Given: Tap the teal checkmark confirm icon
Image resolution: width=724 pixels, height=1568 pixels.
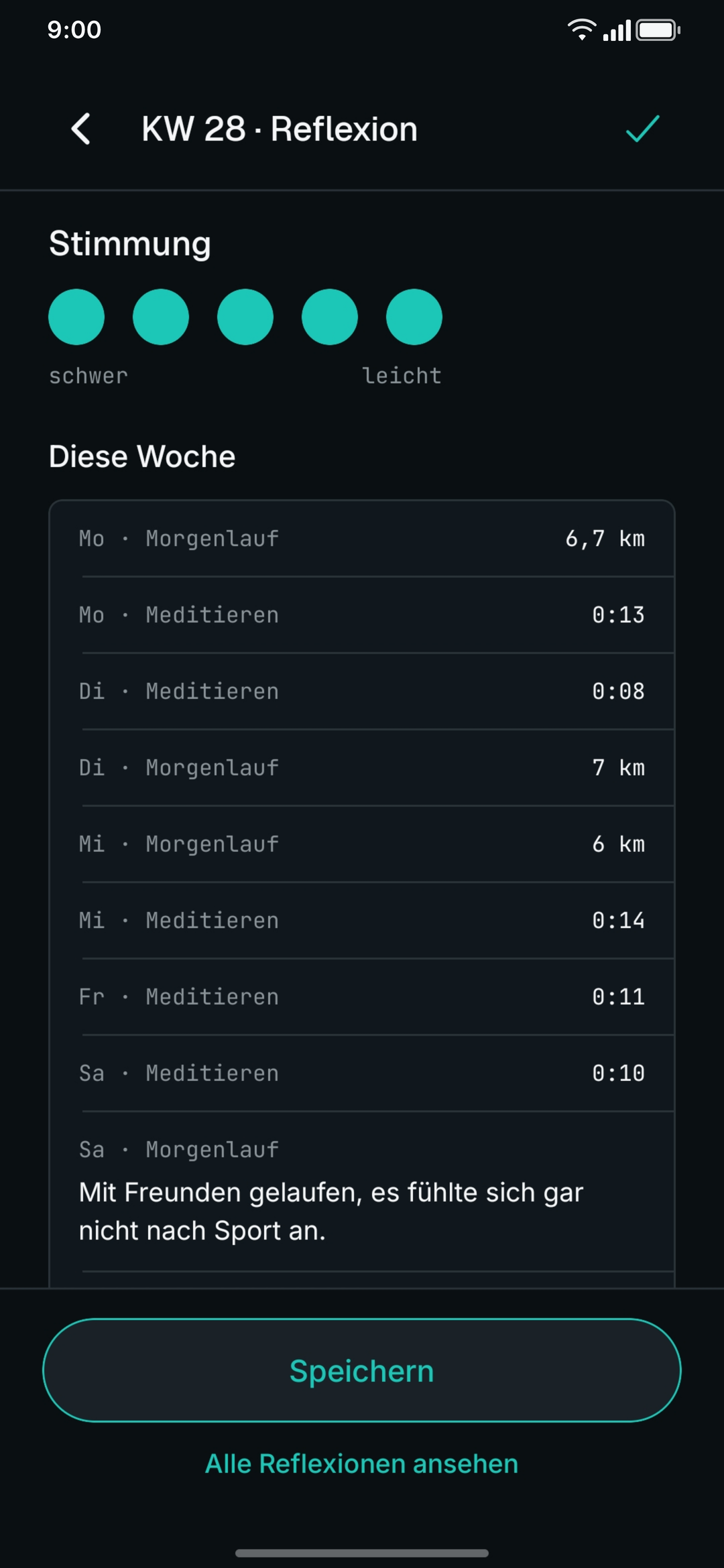Looking at the screenshot, I should click(x=642, y=129).
